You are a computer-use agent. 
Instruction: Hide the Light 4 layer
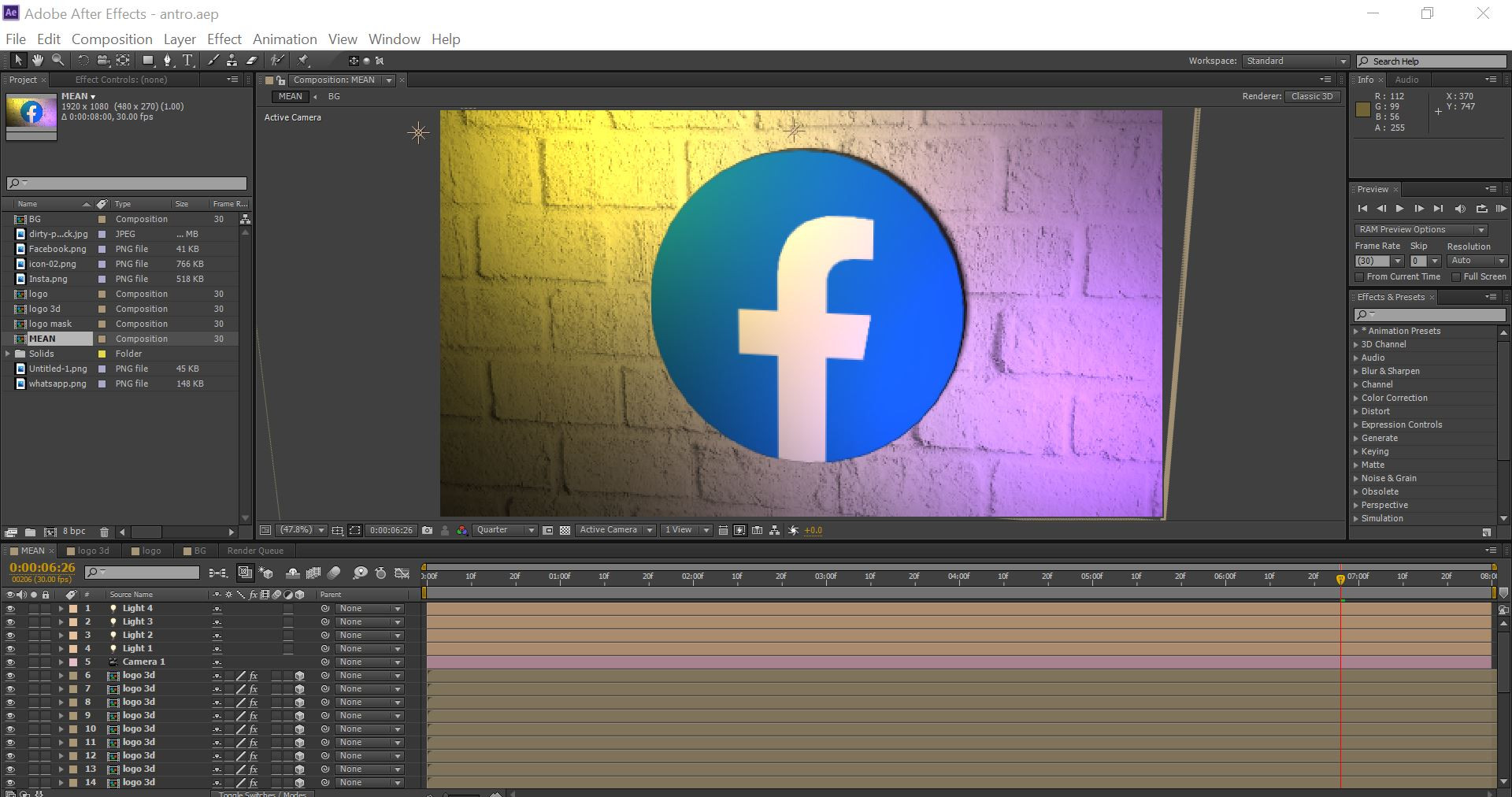click(10, 609)
